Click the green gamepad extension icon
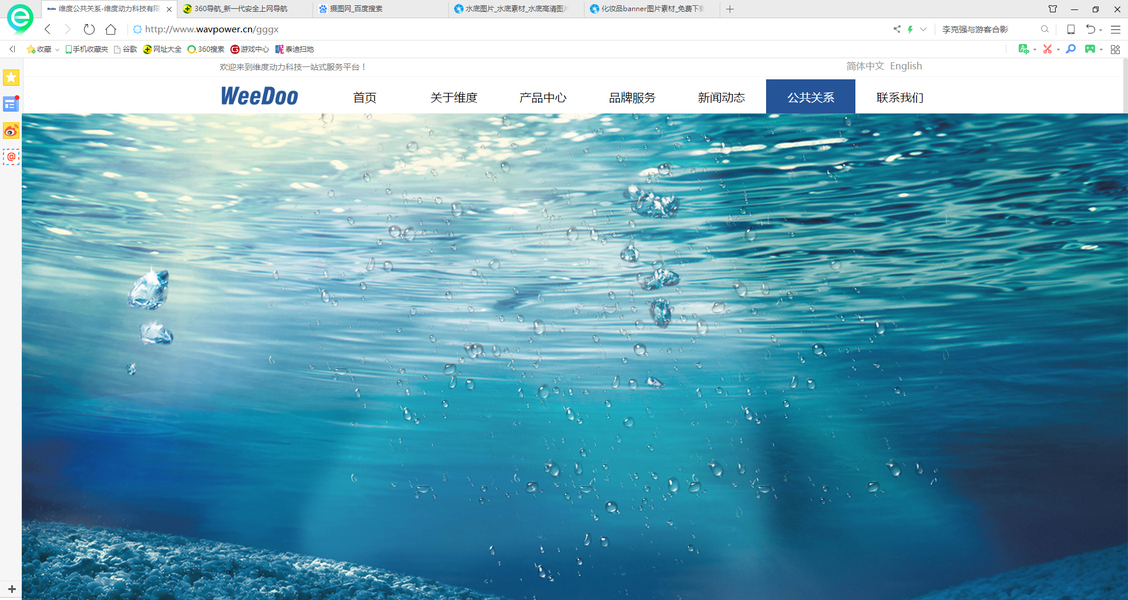The image size is (1128, 600). [1090, 49]
